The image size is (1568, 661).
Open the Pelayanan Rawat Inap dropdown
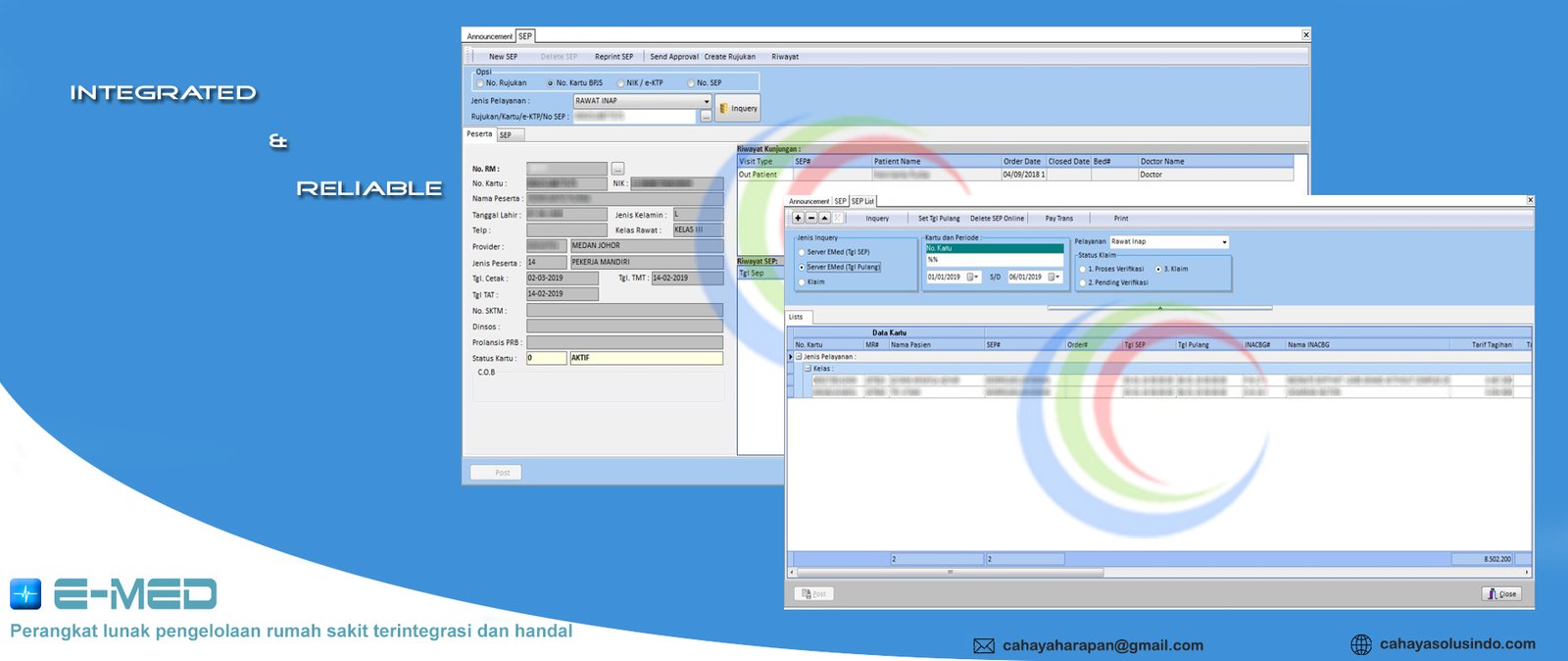coord(1224,242)
